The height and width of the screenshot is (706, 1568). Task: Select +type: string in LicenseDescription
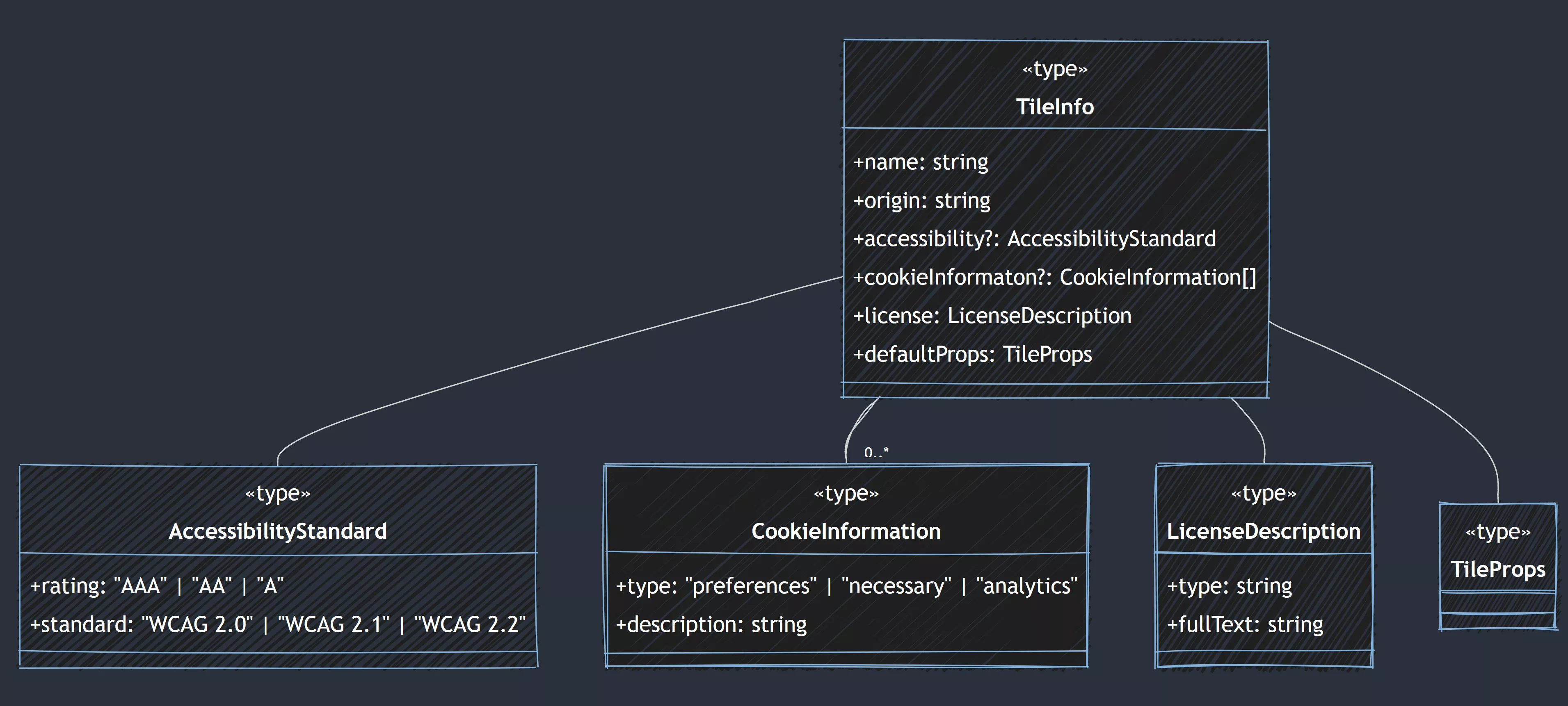click(x=1229, y=586)
